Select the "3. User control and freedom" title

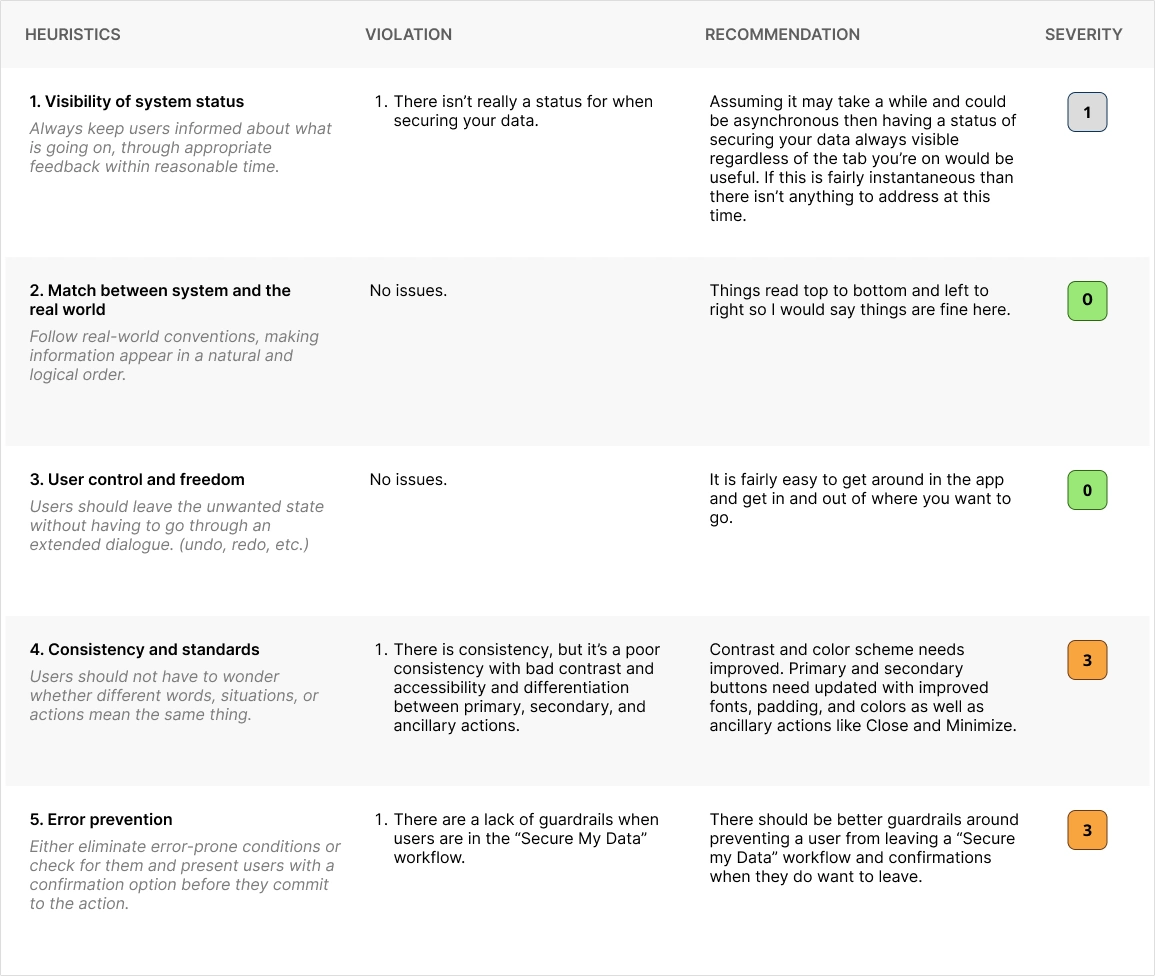point(137,480)
